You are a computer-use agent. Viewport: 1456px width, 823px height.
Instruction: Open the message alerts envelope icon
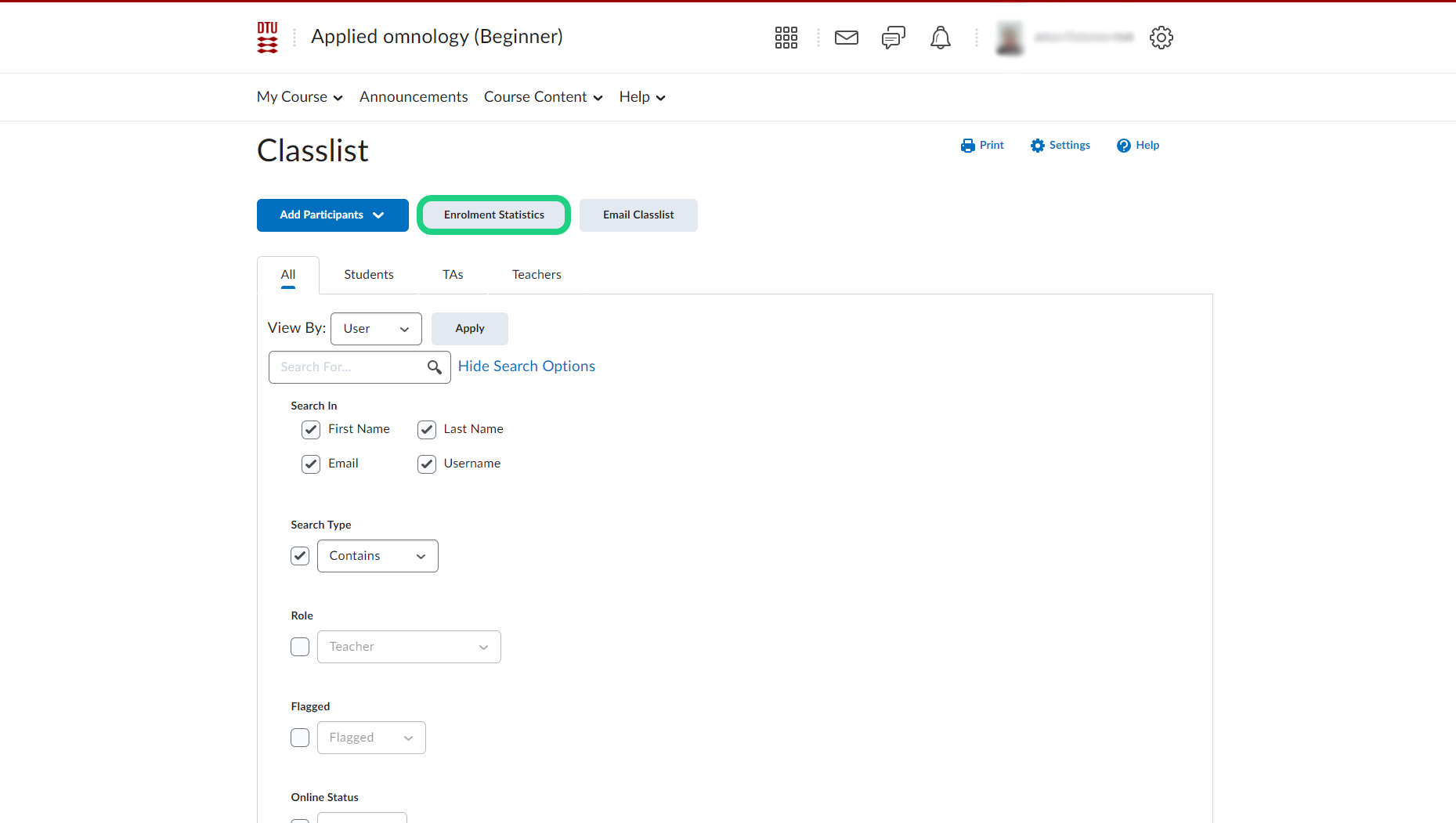click(846, 38)
